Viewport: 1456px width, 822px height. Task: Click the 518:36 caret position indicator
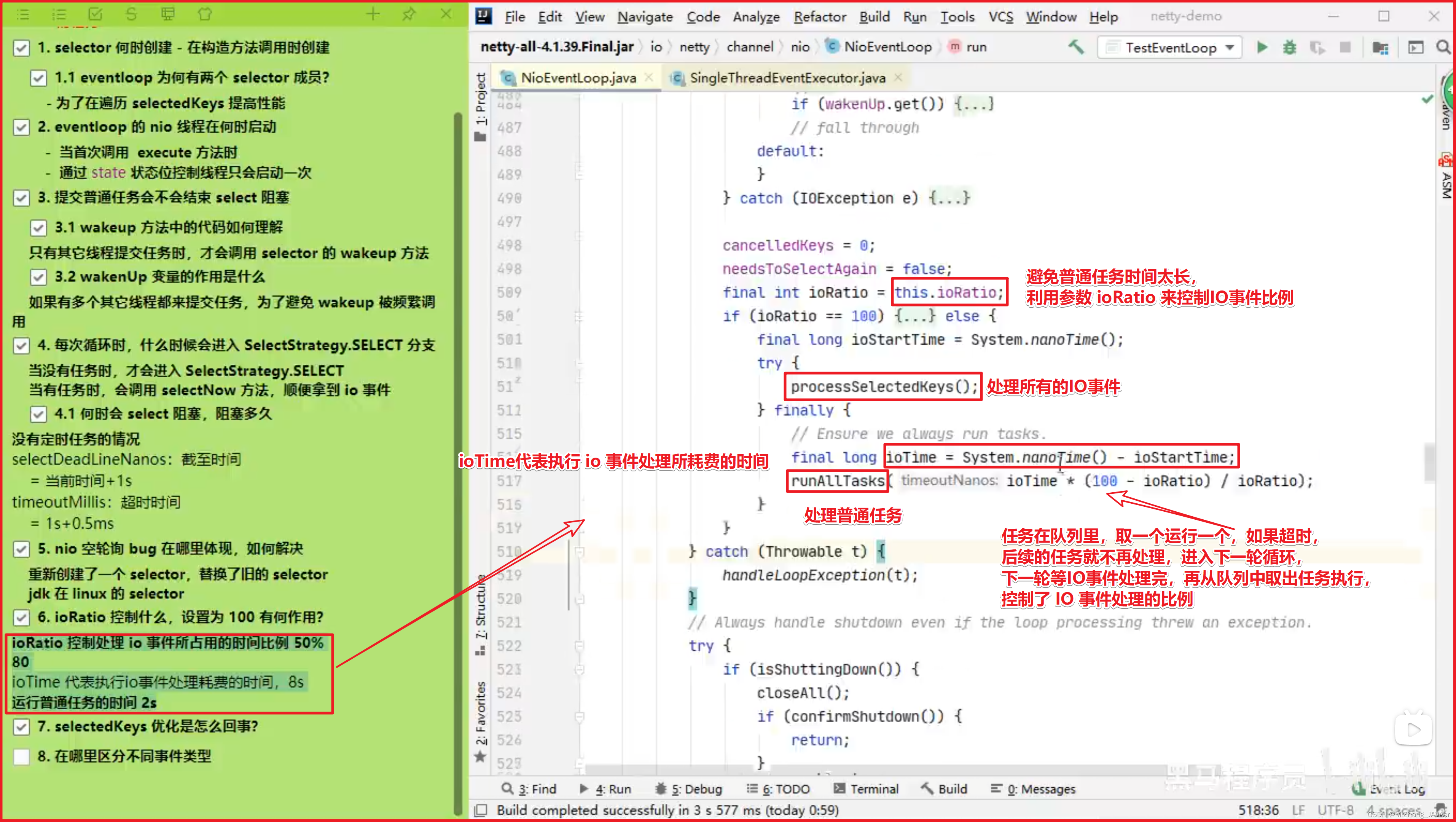(x=1258, y=810)
